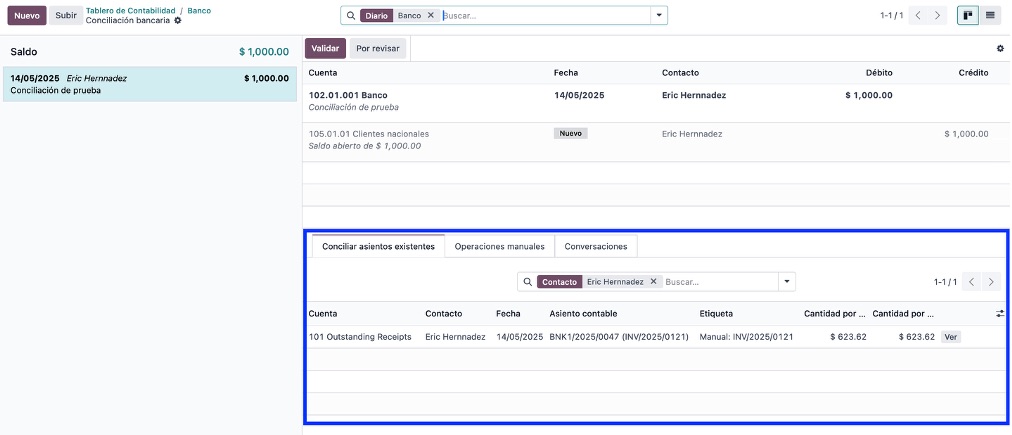Click the Contacto filter tag label
The height and width of the screenshot is (435, 1012).
560,282
